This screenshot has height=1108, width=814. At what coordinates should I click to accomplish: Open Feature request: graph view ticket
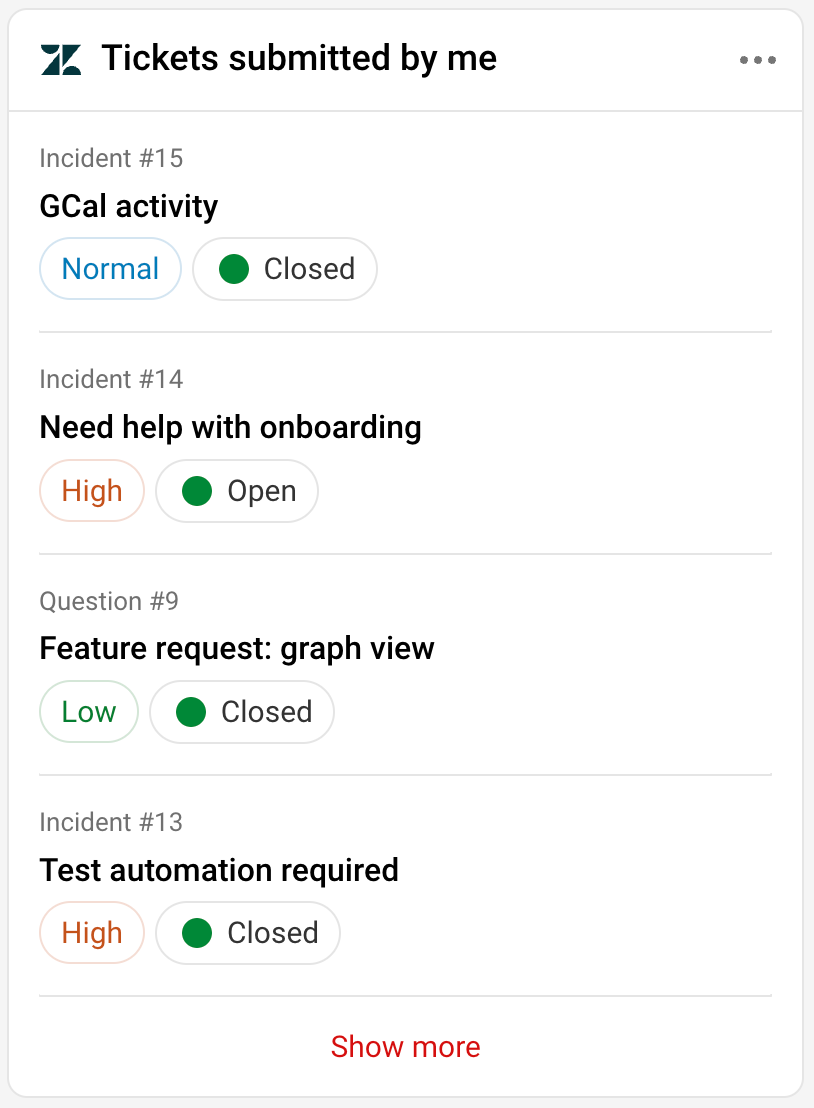[x=237, y=649]
